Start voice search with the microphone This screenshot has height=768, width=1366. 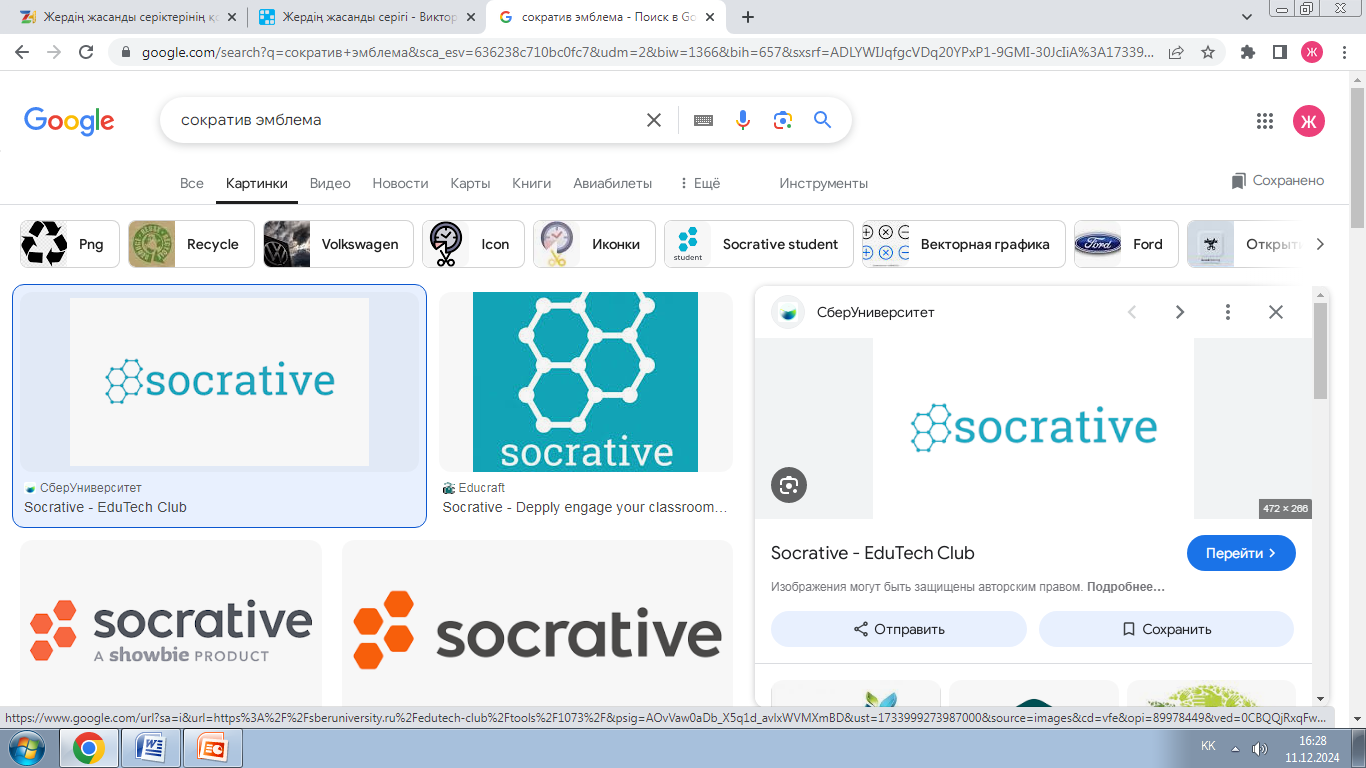[743, 120]
